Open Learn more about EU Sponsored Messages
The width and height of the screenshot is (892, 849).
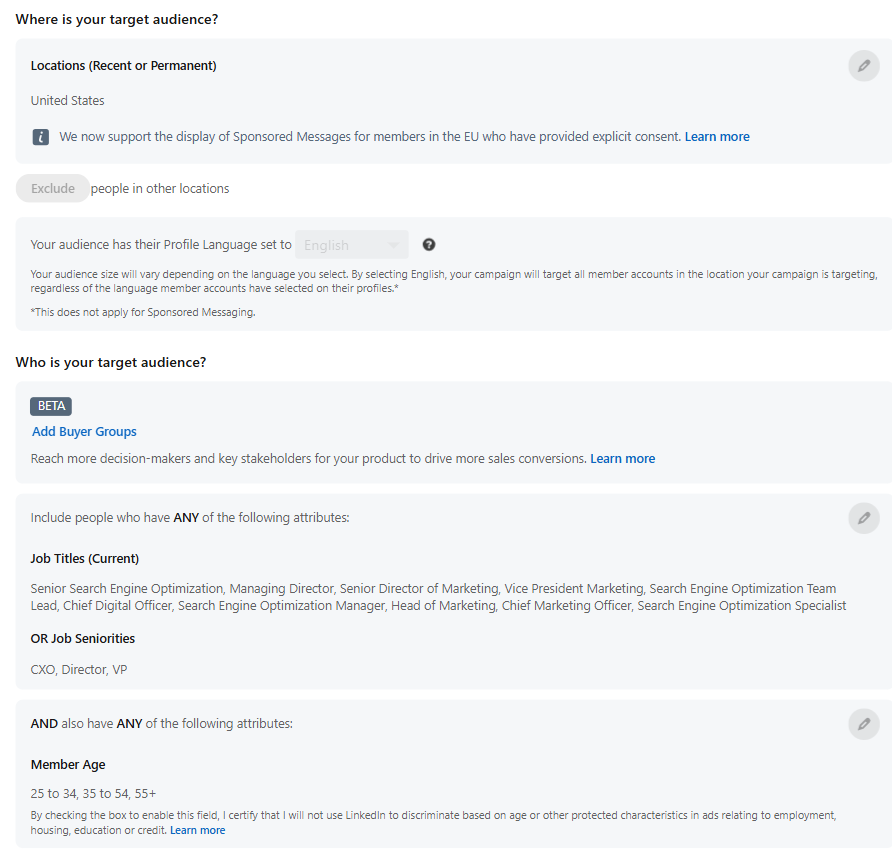point(717,137)
